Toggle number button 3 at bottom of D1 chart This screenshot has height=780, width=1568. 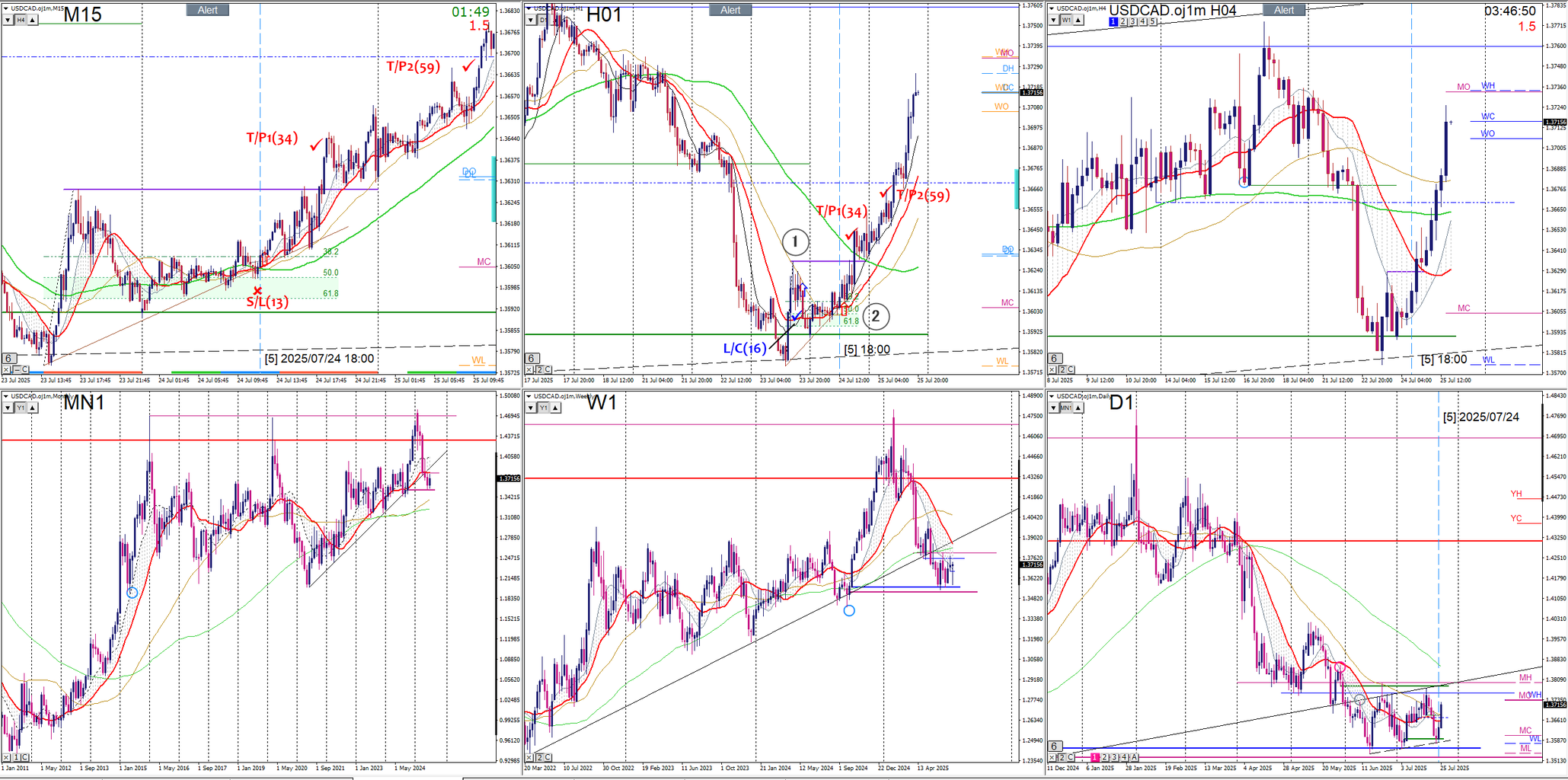[x=1115, y=757]
